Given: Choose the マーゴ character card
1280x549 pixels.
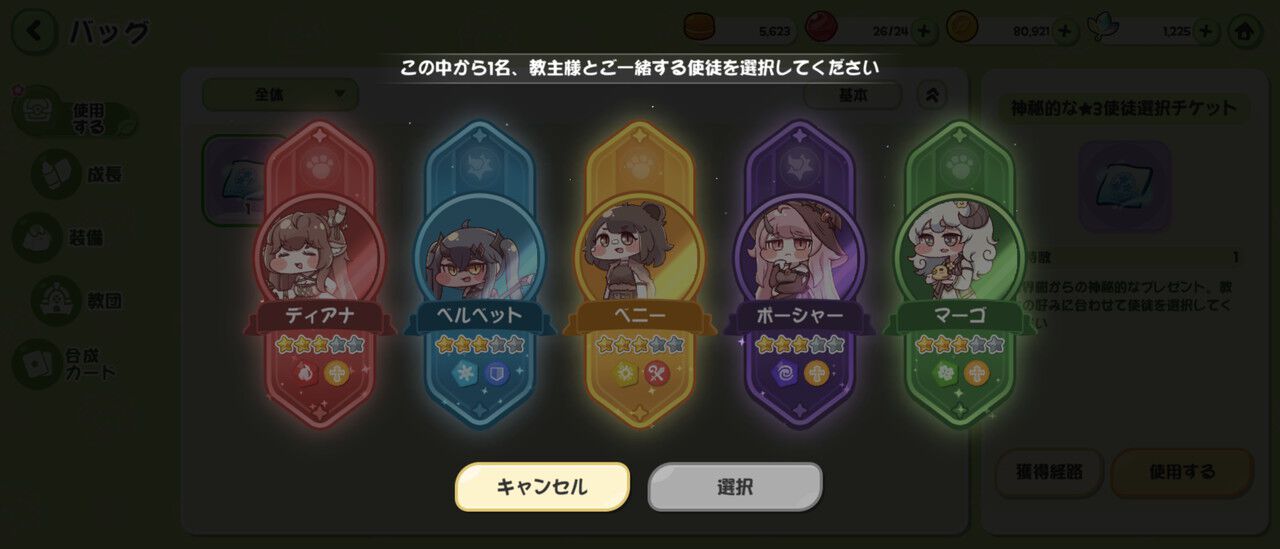Looking at the screenshot, I should click(x=959, y=272).
